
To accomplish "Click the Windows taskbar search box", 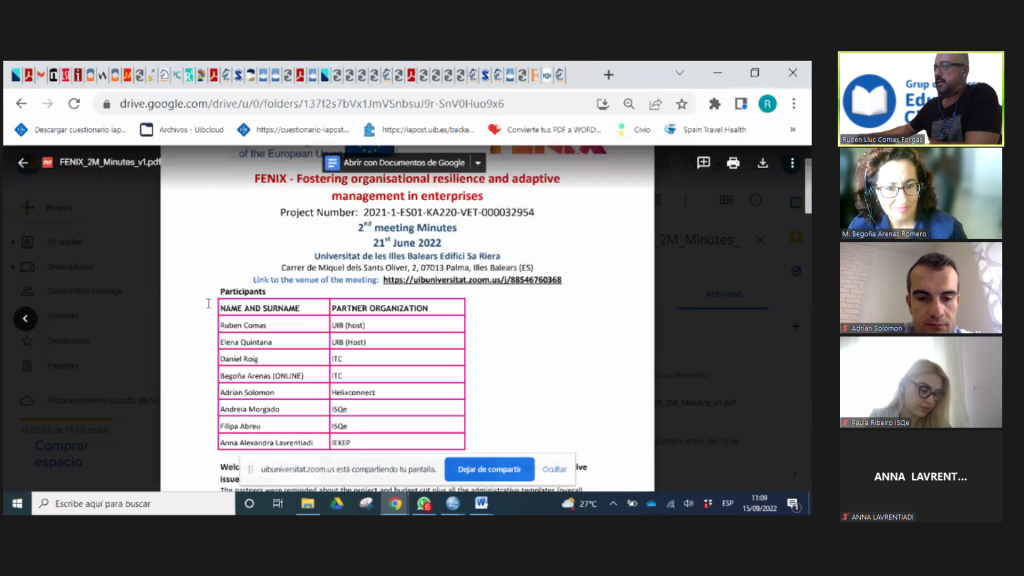I will [x=130, y=504].
